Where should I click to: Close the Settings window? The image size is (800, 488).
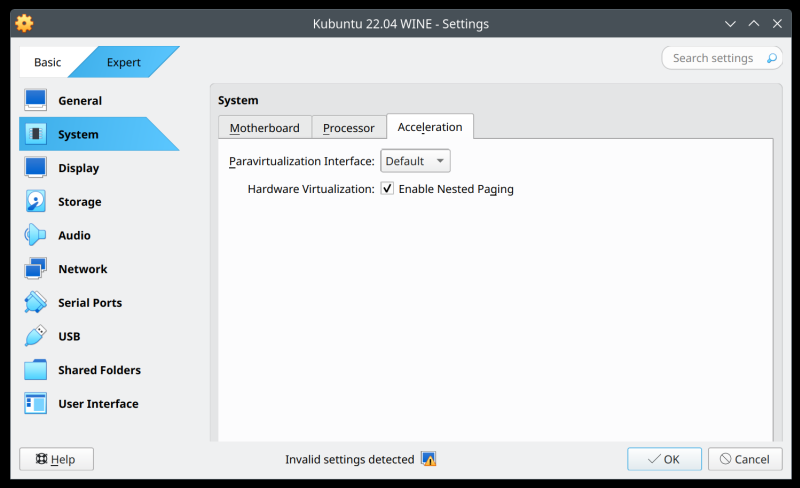pos(777,23)
